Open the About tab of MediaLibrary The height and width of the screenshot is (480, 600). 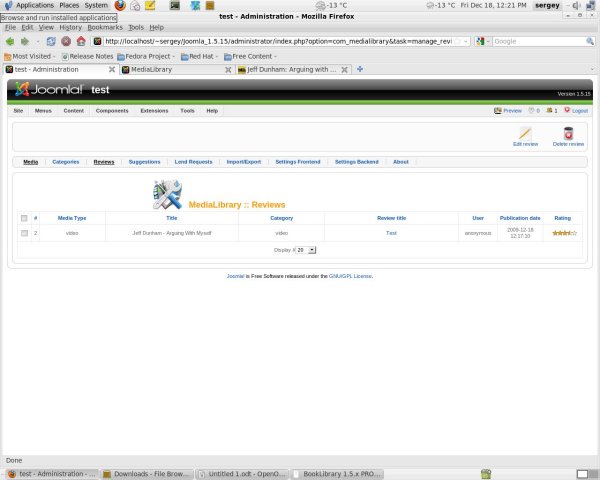401,162
